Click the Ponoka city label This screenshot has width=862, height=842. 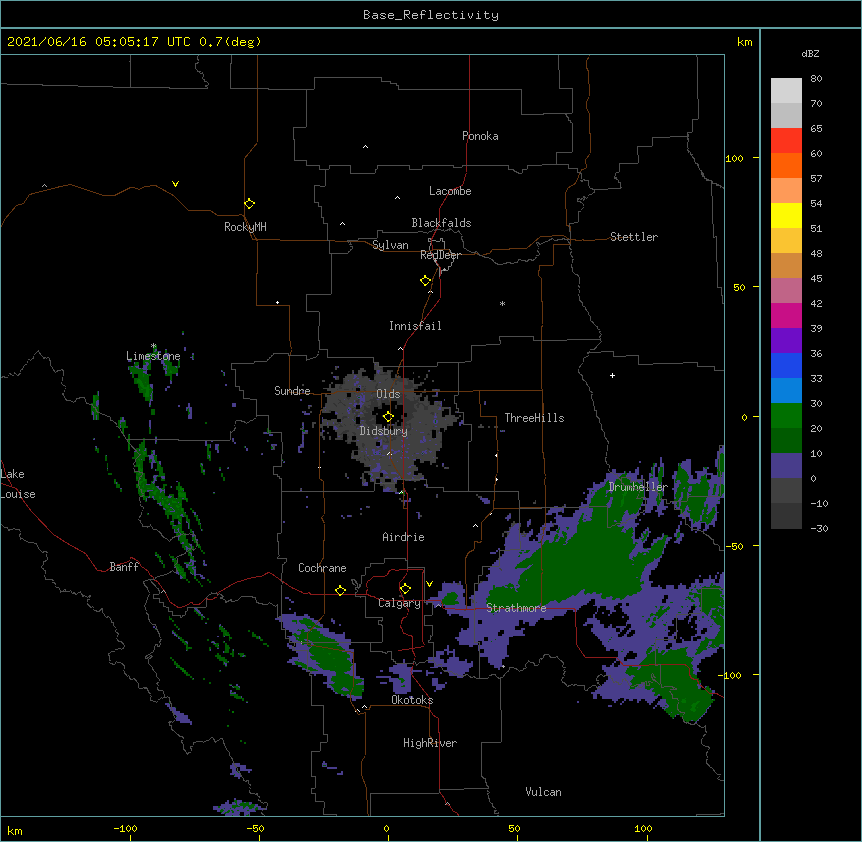(x=480, y=136)
